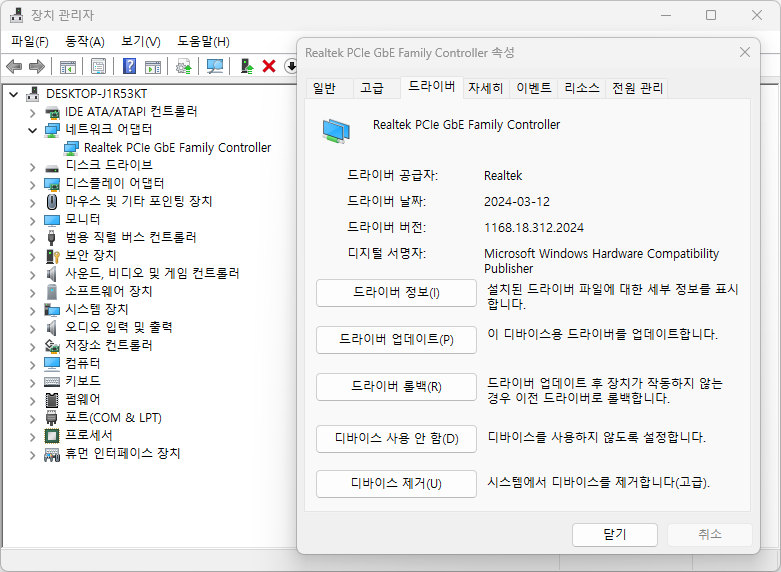Click the 모니터 category icon
Viewport: 781px width, 572px height.
52,220
